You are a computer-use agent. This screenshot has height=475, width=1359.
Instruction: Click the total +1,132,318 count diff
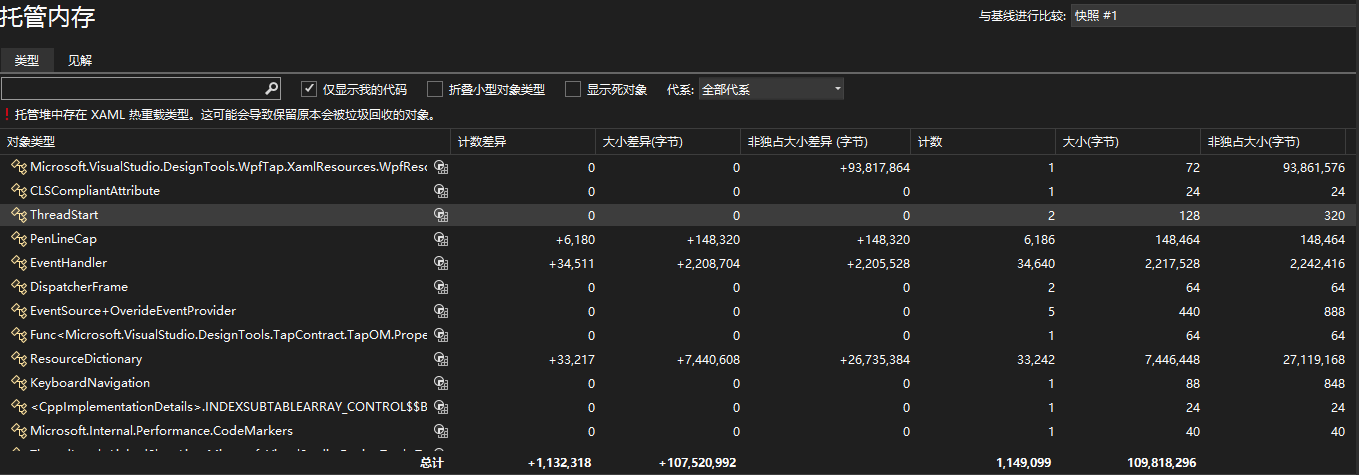560,463
